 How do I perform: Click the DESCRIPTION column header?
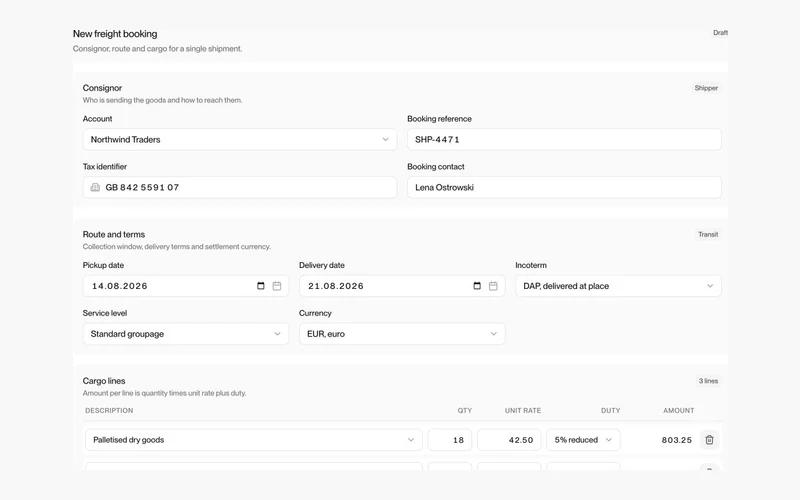click(x=109, y=410)
